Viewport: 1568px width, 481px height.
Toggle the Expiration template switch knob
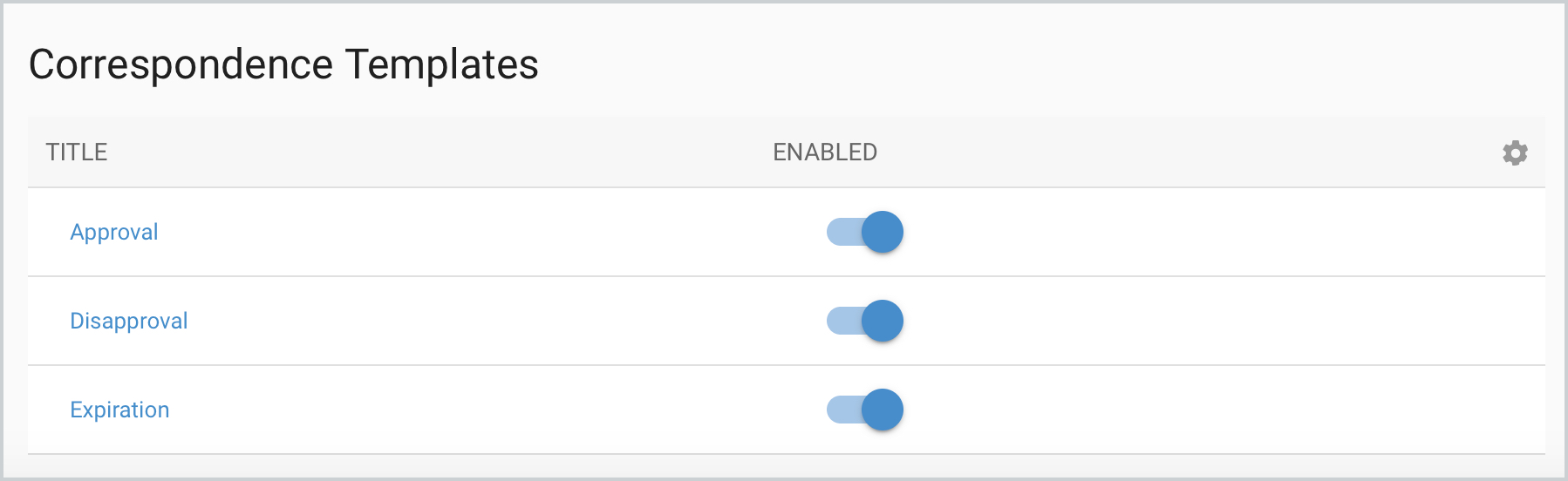(883, 410)
